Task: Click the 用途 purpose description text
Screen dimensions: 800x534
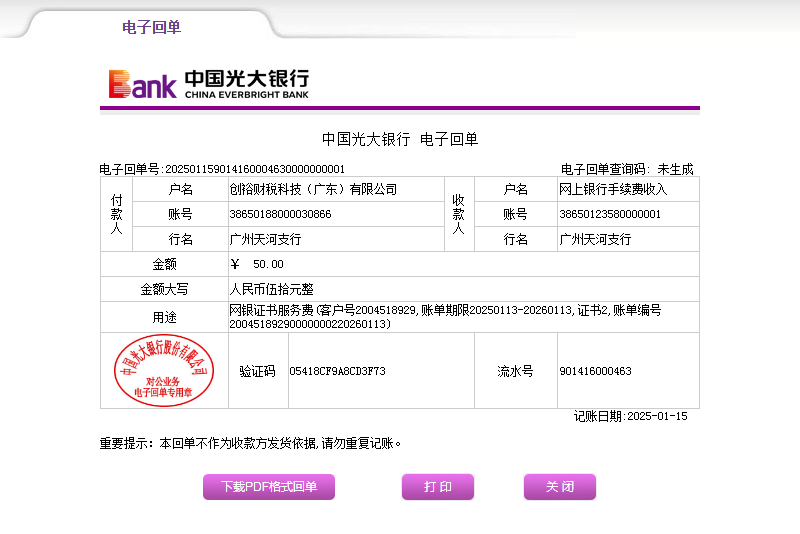Action: [x=445, y=317]
